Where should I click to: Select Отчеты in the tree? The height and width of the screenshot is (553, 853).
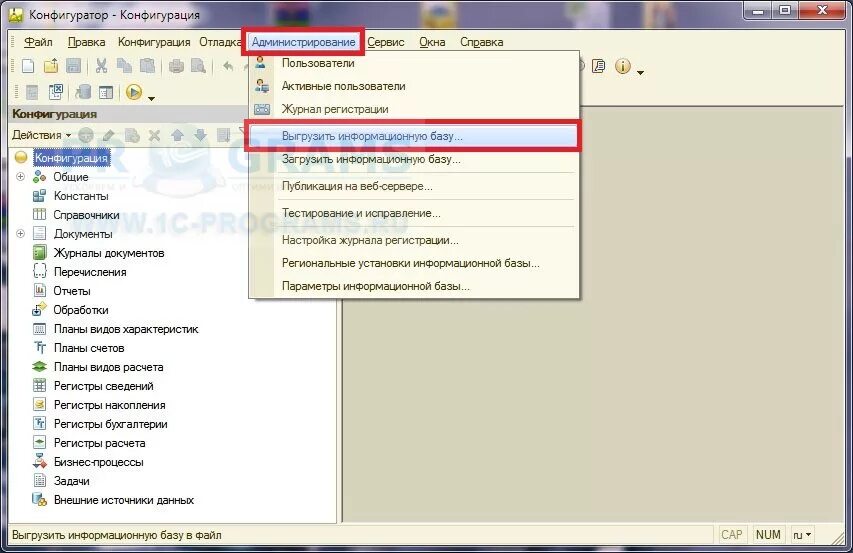point(72,291)
